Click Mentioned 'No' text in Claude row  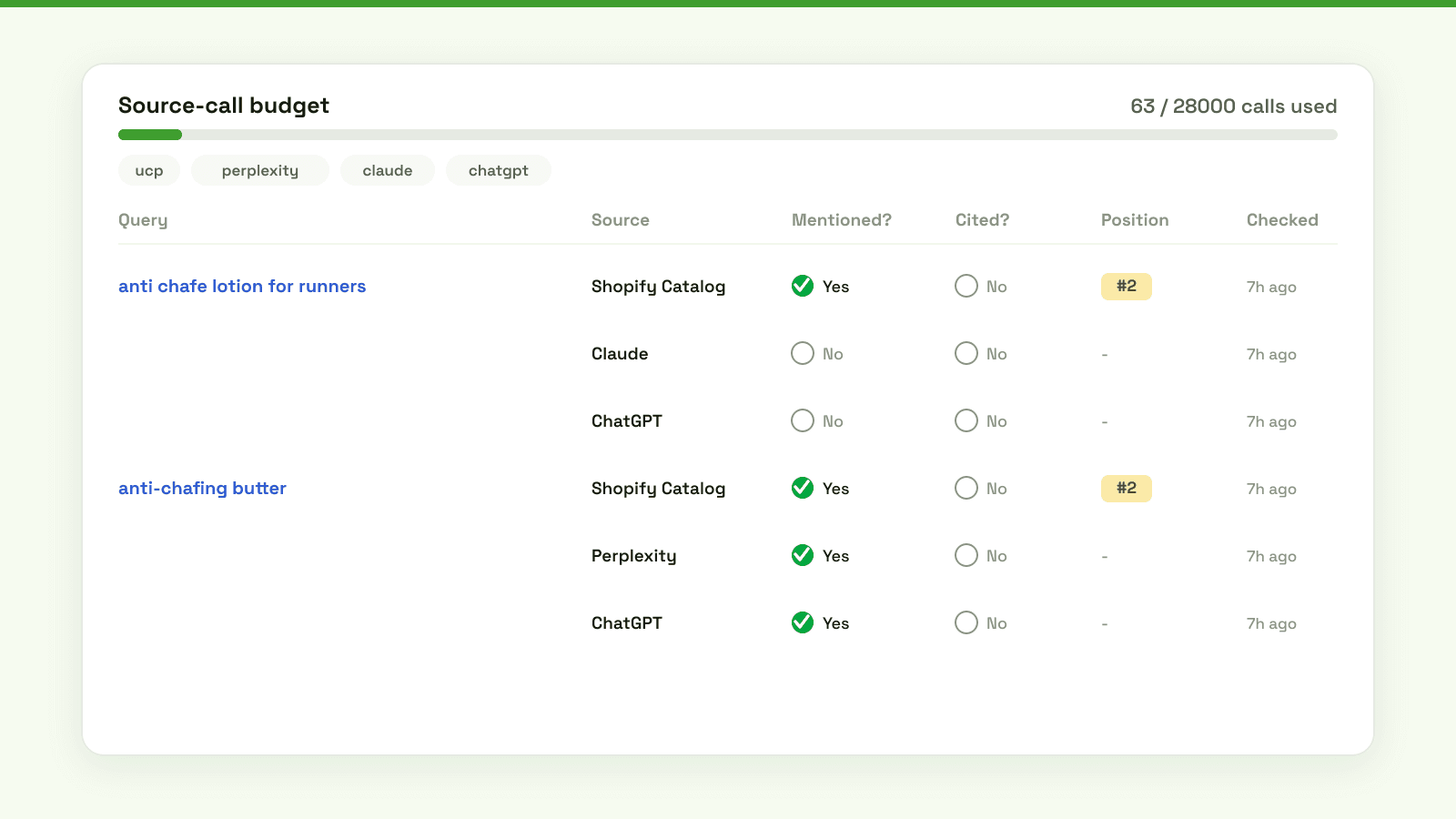(x=833, y=354)
